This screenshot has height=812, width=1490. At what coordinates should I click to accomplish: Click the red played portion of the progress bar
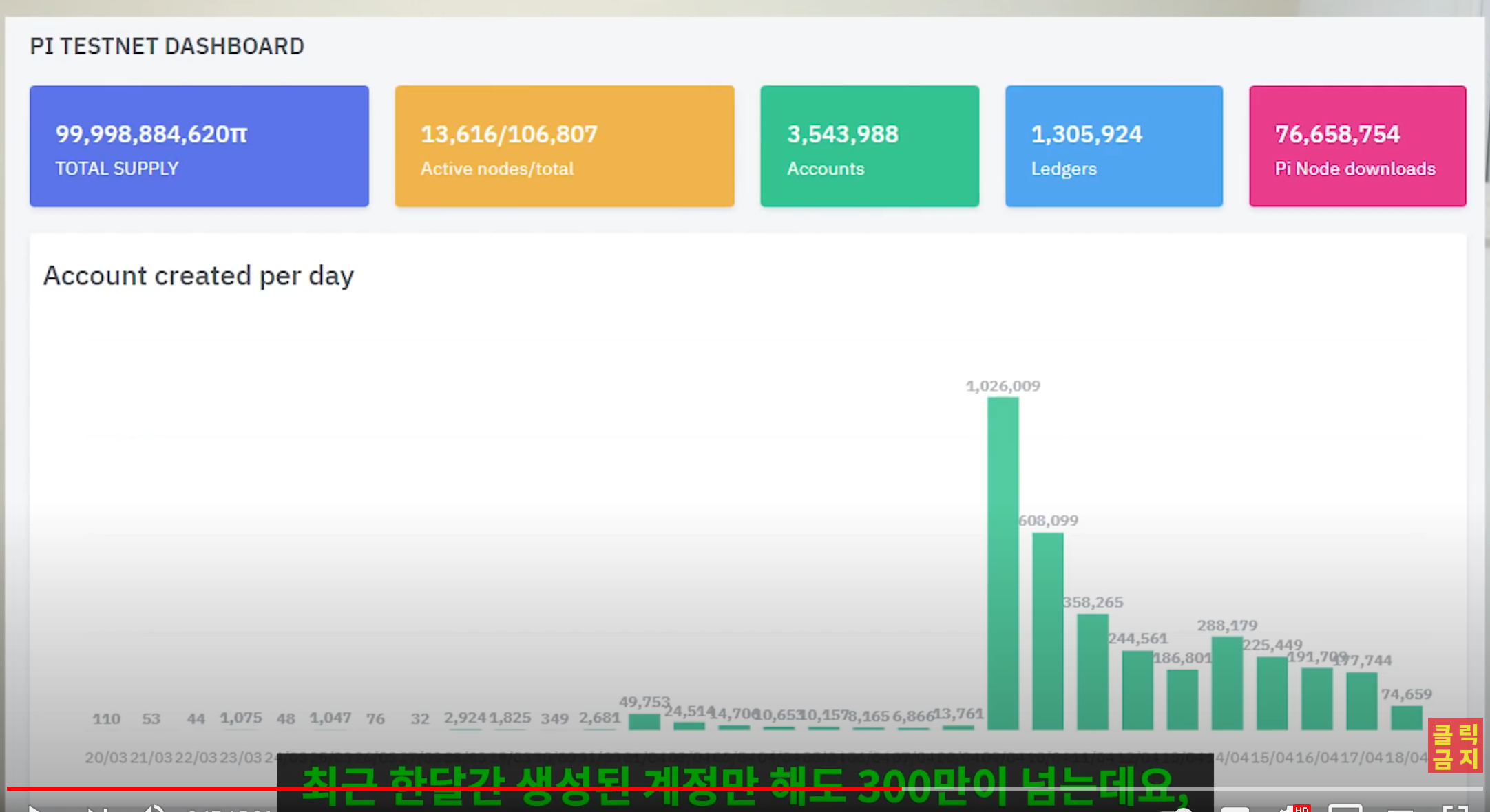click(x=454, y=789)
